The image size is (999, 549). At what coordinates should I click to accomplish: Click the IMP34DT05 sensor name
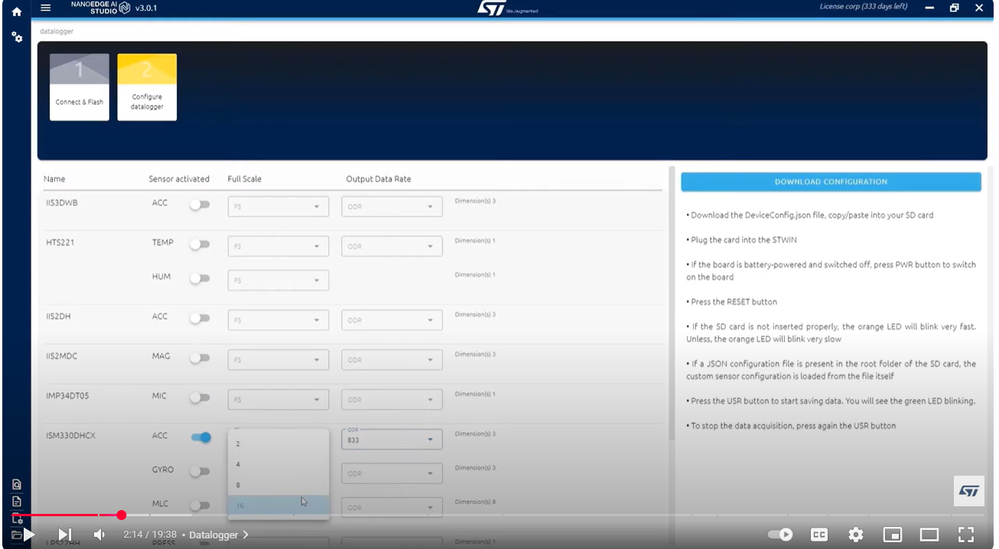(x=68, y=396)
